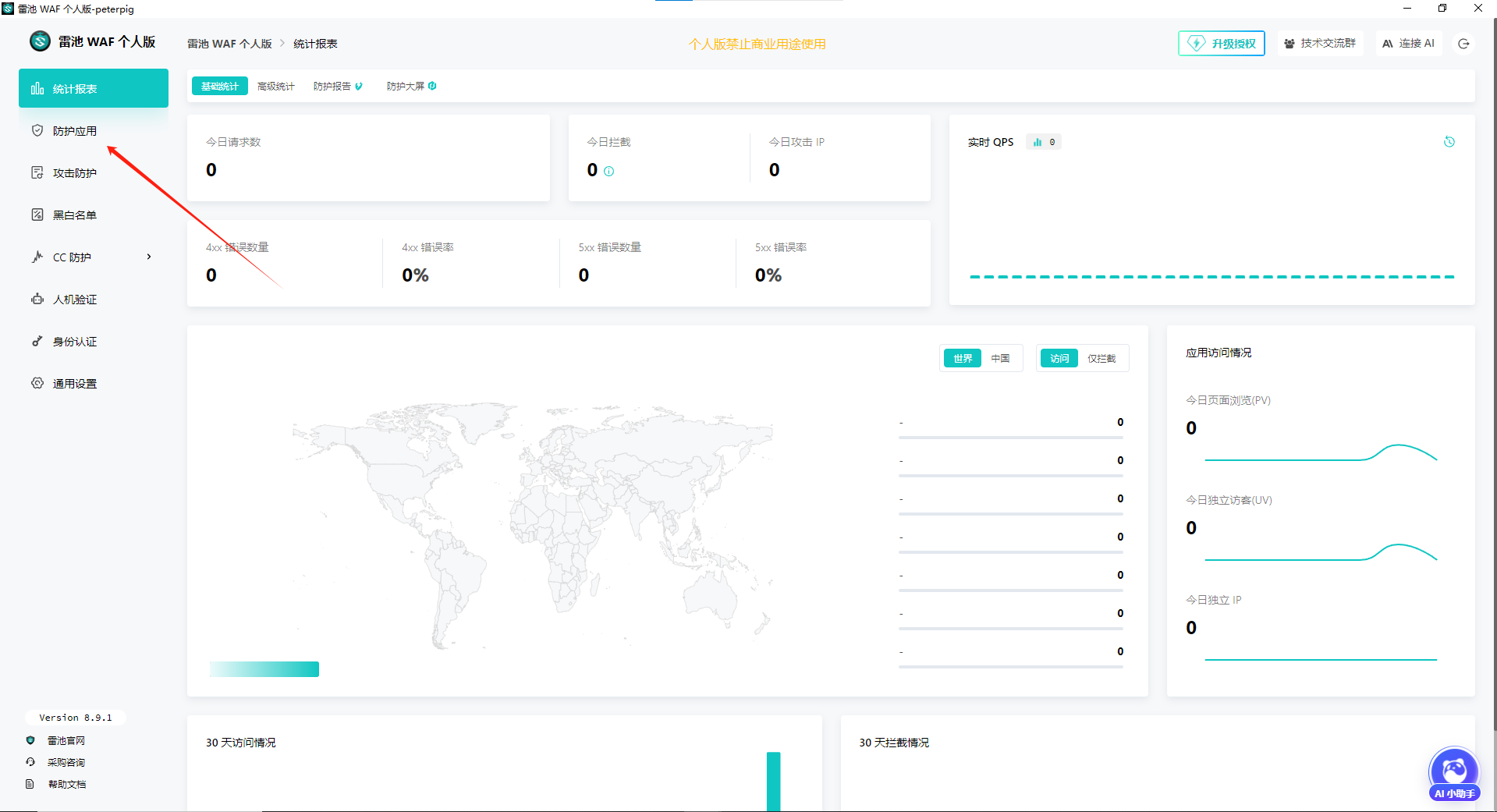Screen dimensions: 1497x812
Task: Click the 30 天拦截情况 heading
Action: pos(894,743)
